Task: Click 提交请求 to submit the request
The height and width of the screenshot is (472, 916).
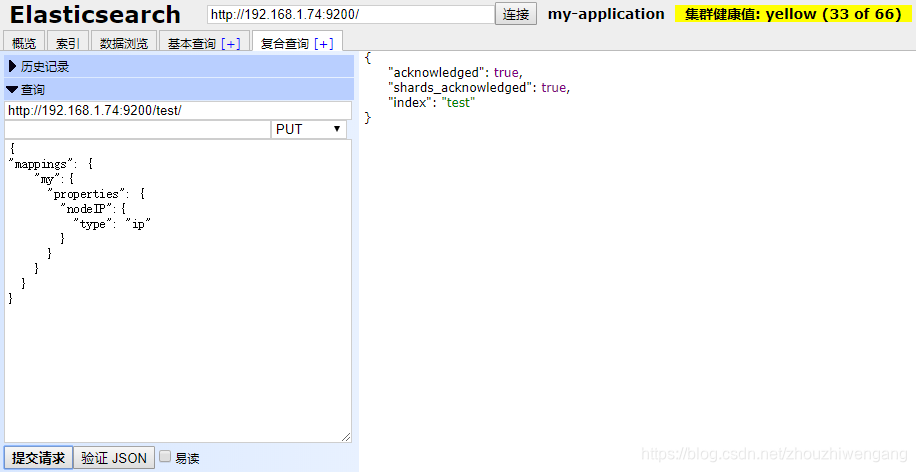Action: pyautogui.click(x=39, y=458)
